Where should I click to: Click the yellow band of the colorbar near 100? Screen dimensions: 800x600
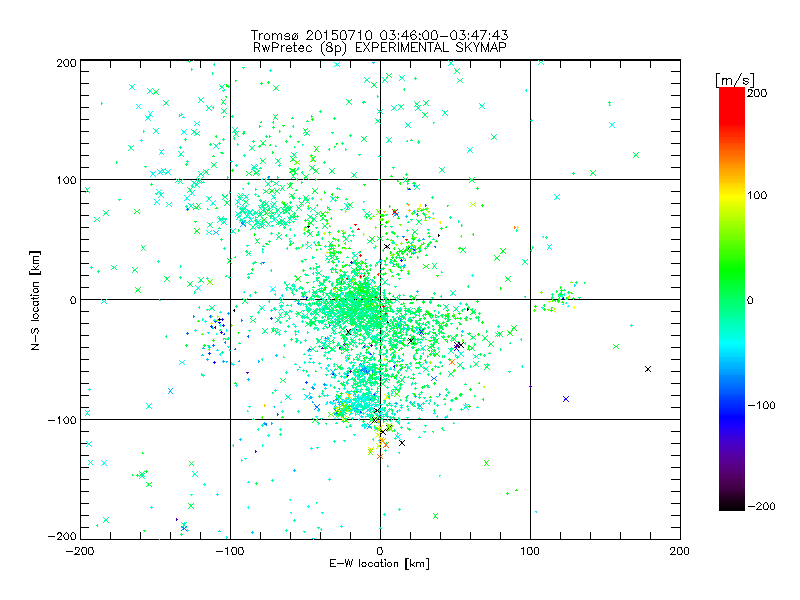[732, 195]
